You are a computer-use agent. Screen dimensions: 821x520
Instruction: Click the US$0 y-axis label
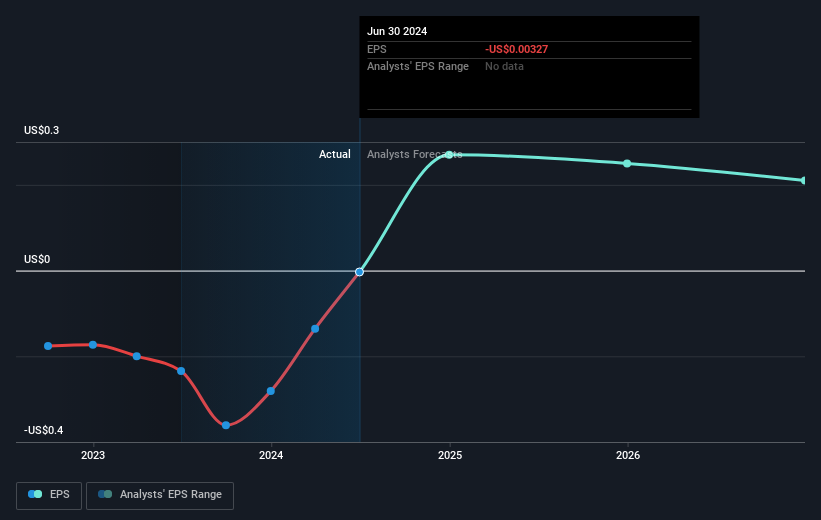tap(37, 259)
